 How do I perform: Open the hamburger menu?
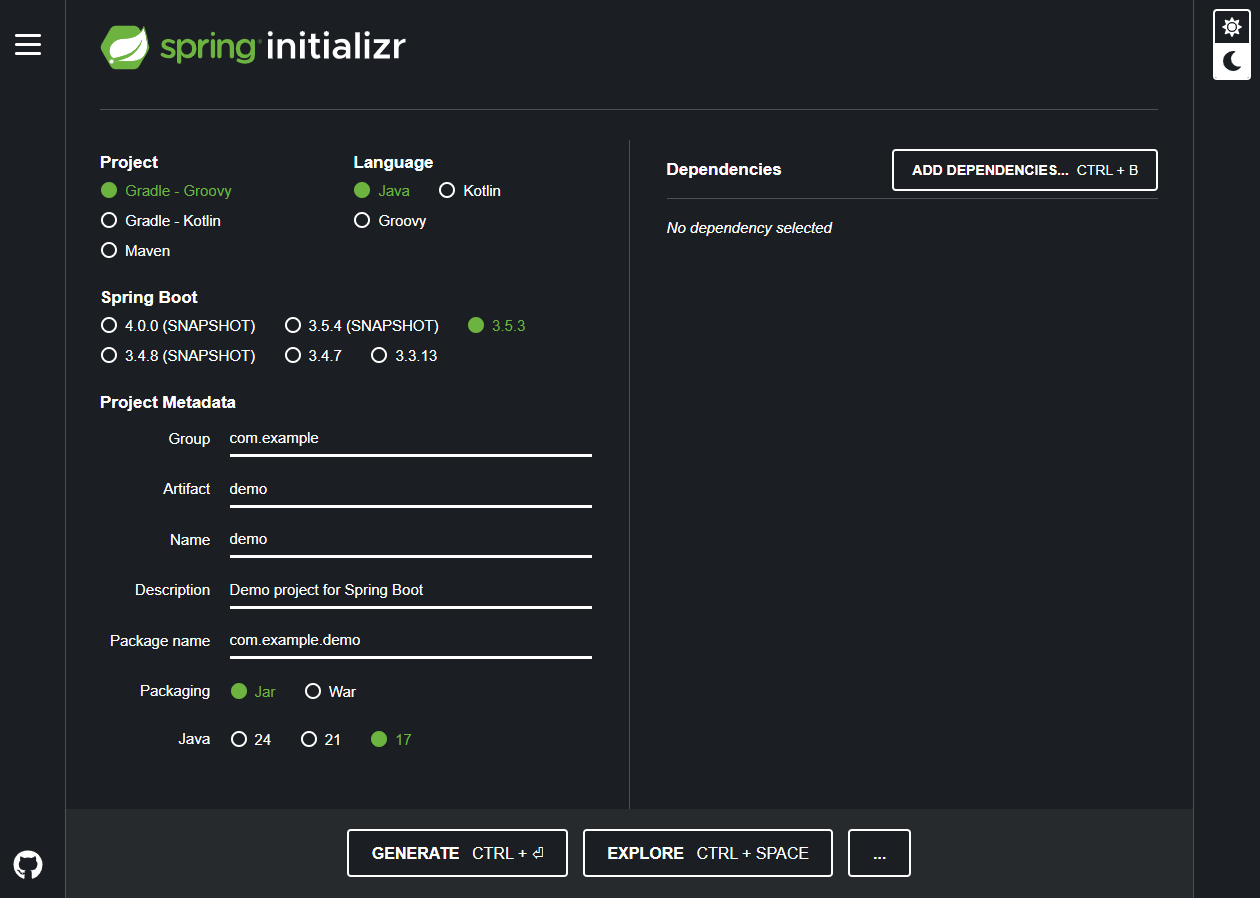pyautogui.click(x=28, y=44)
